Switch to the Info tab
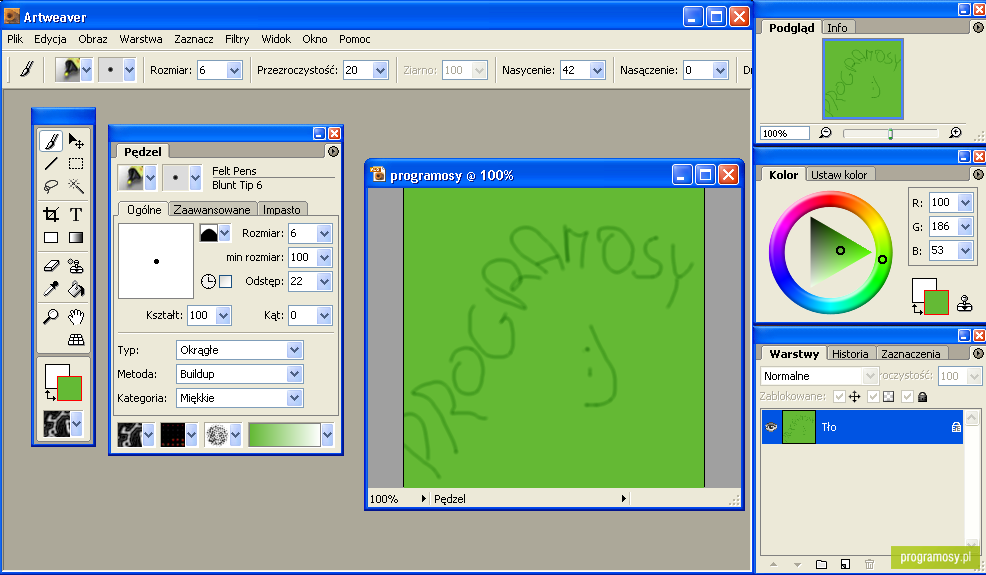This screenshot has height=575, width=986. (837, 28)
